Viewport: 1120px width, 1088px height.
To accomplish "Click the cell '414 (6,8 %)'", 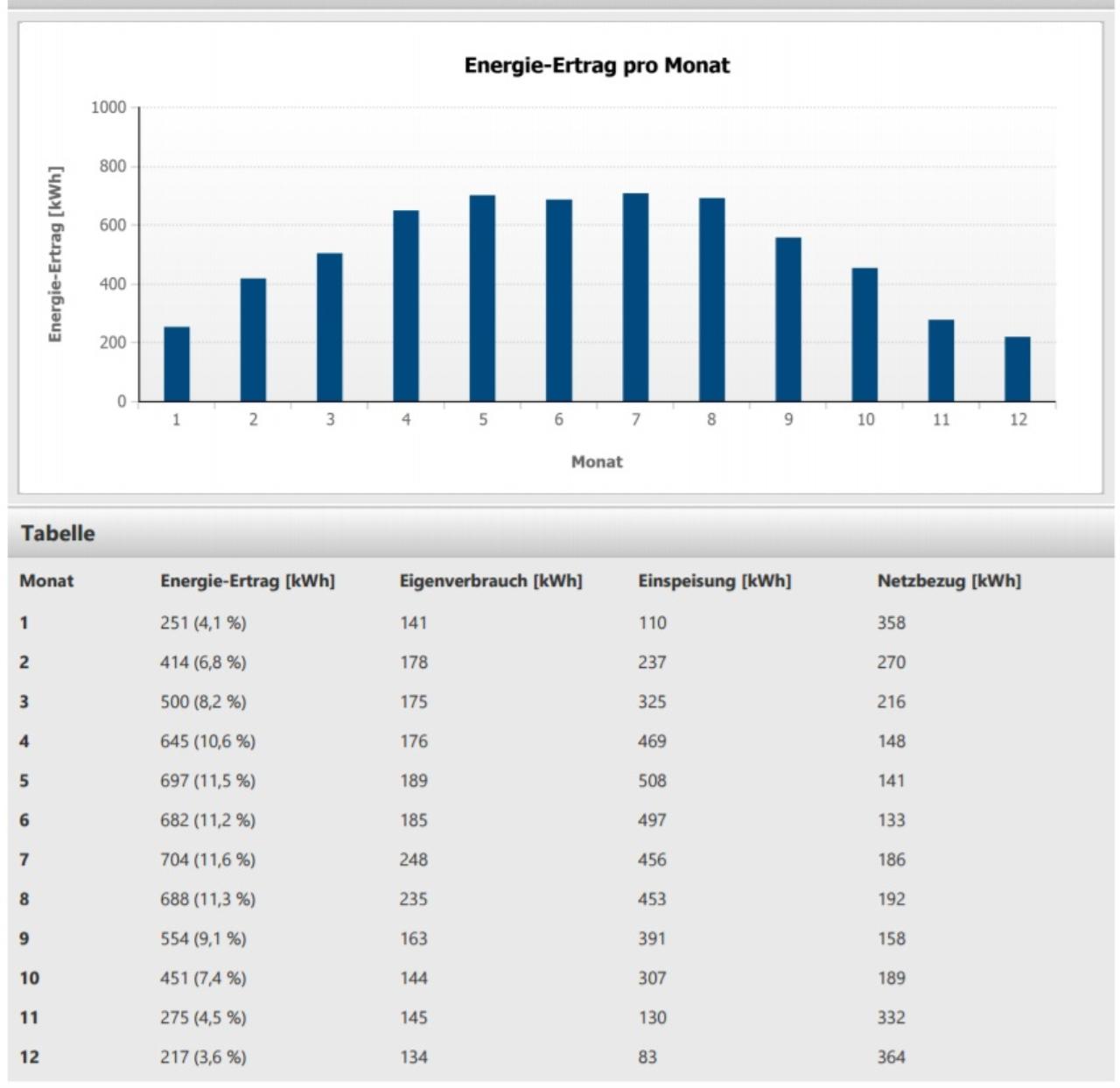I will click(203, 663).
